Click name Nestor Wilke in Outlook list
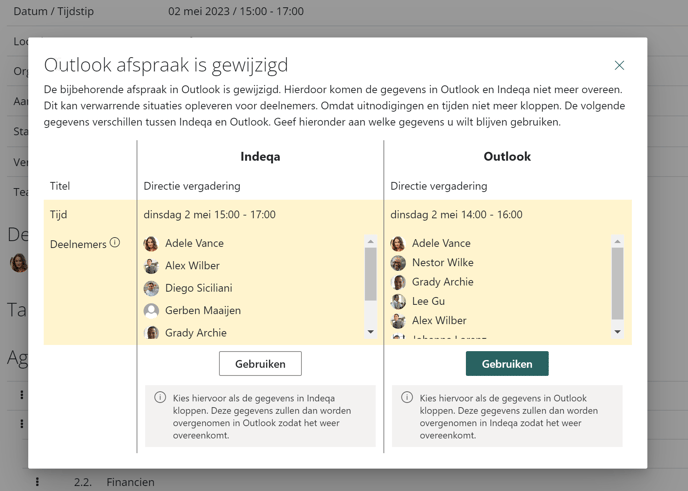This screenshot has height=491, width=688. click(x=443, y=263)
